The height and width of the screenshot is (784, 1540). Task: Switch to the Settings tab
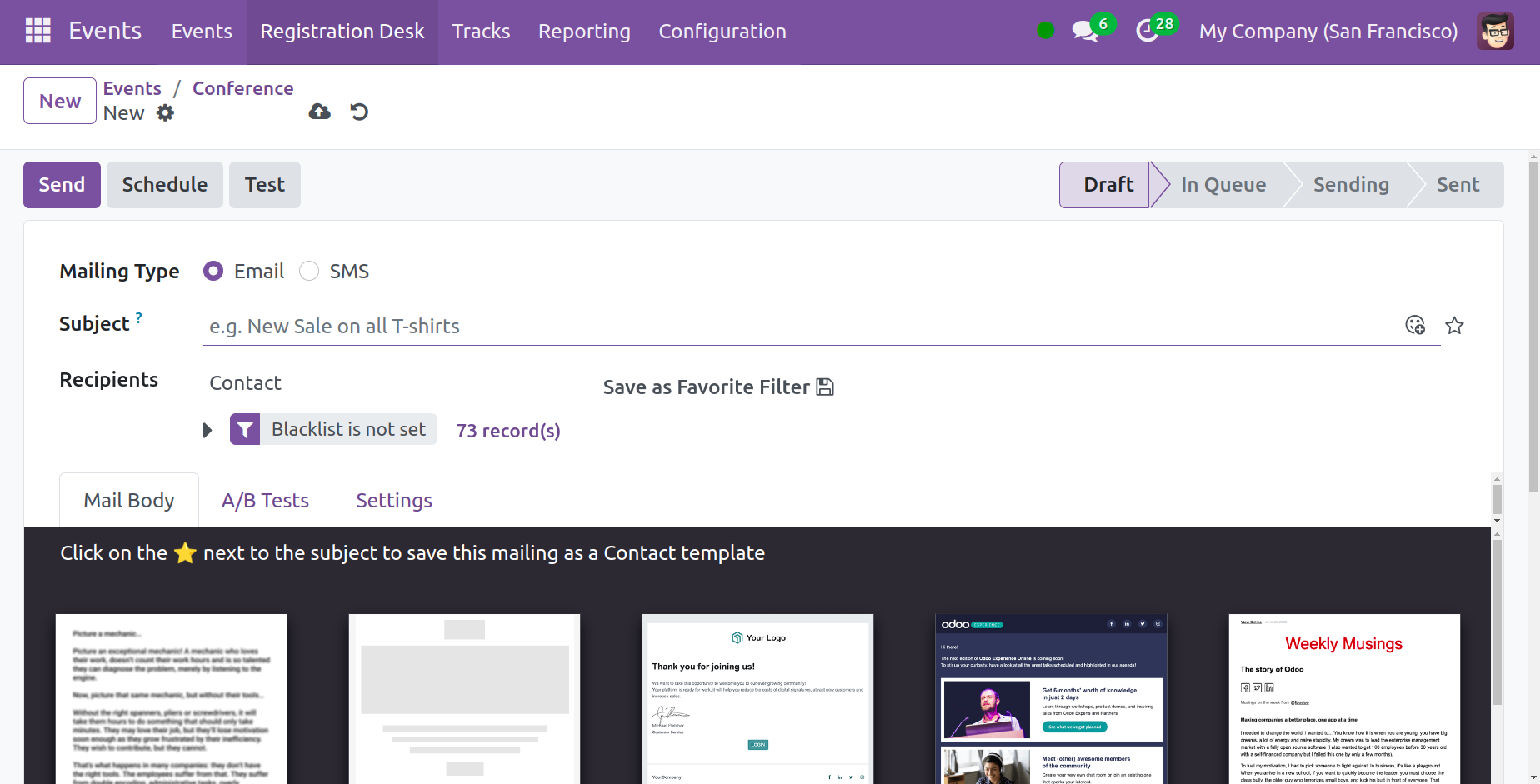(394, 500)
